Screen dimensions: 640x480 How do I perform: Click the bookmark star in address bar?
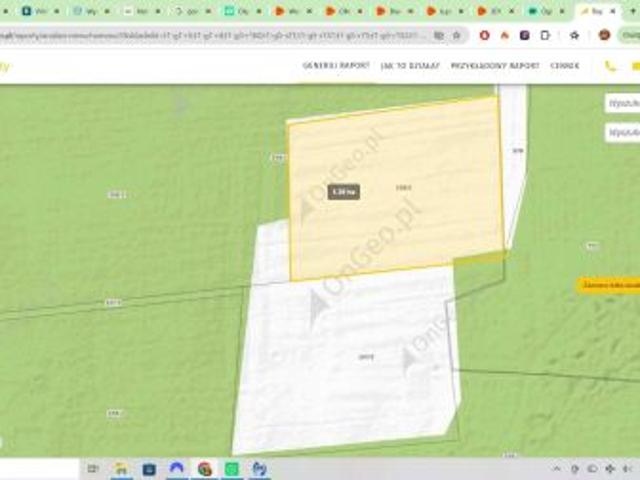pos(457,36)
